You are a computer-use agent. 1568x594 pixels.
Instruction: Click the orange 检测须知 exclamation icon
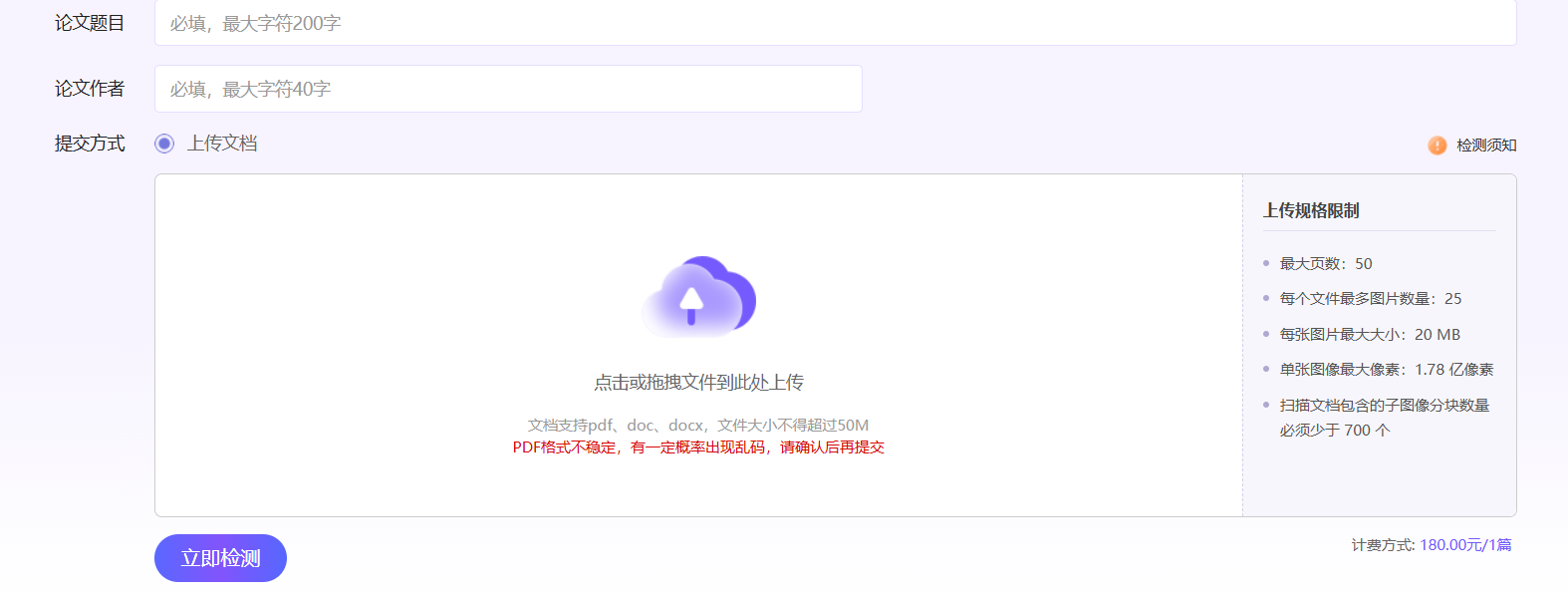click(x=1437, y=146)
